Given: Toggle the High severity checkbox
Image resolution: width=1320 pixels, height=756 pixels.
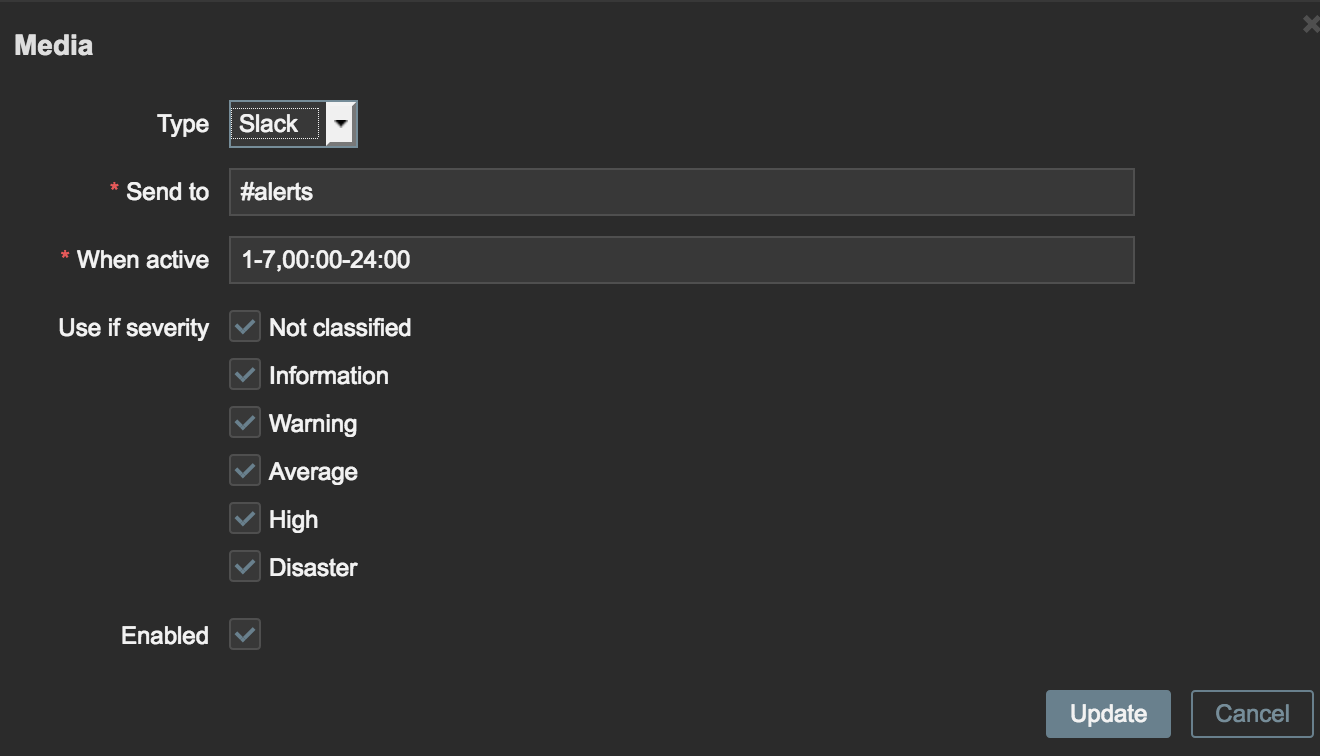Looking at the screenshot, I should pos(245,518).
